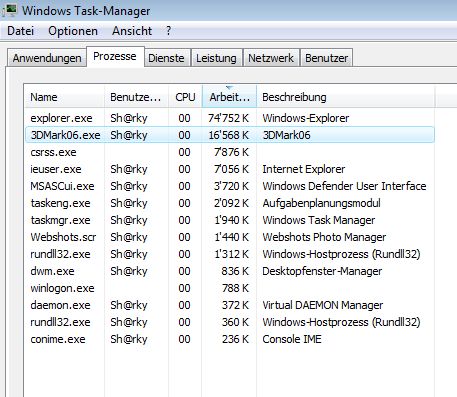Select the dwm.exe process
This screenshot has width=457, height=397.
pos(230,271)
